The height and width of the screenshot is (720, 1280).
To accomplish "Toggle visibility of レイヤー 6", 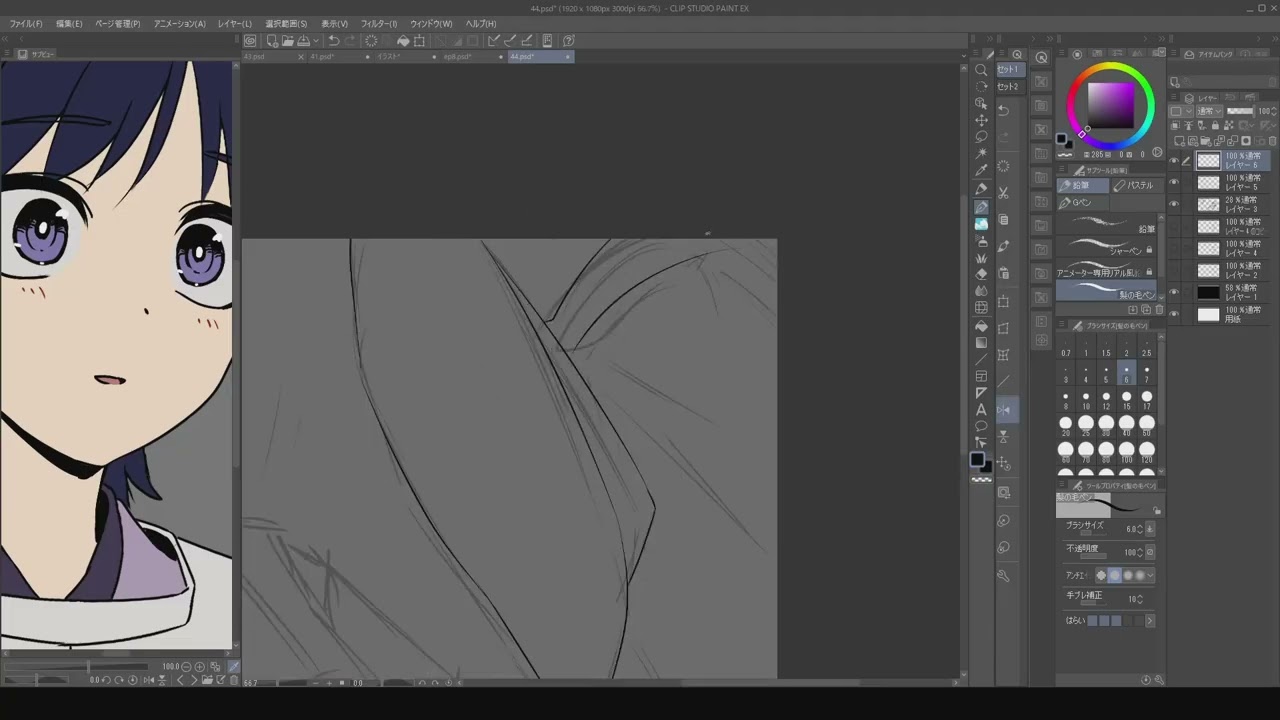I will coord(1174,160).
